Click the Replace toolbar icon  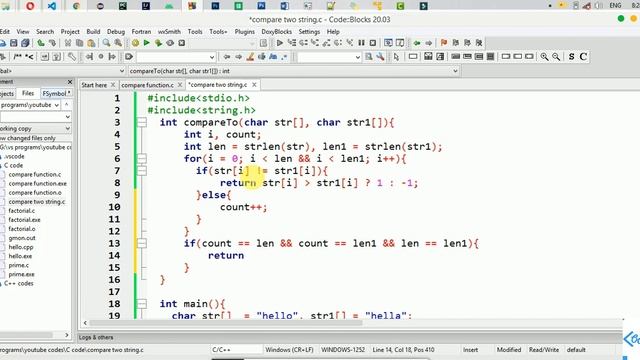pyautogui.click(x=118, y=43)
